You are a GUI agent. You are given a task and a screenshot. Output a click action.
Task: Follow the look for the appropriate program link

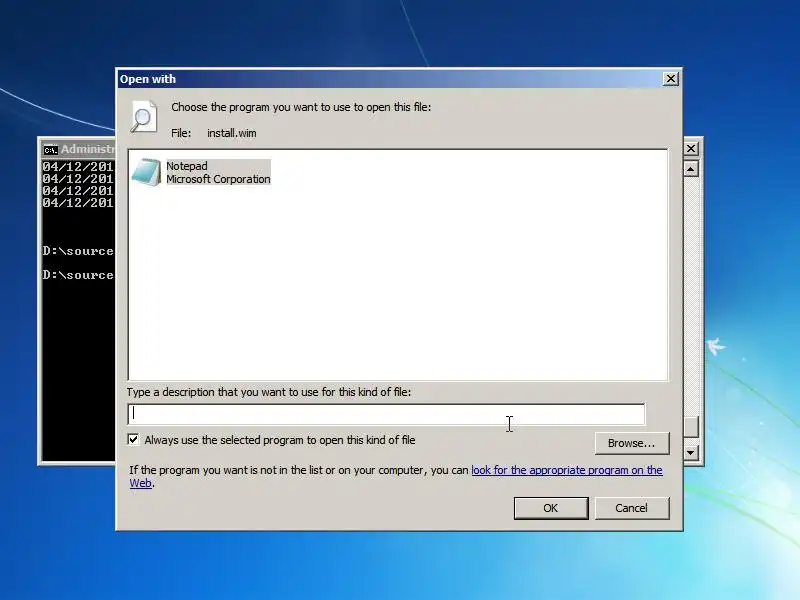566,470
